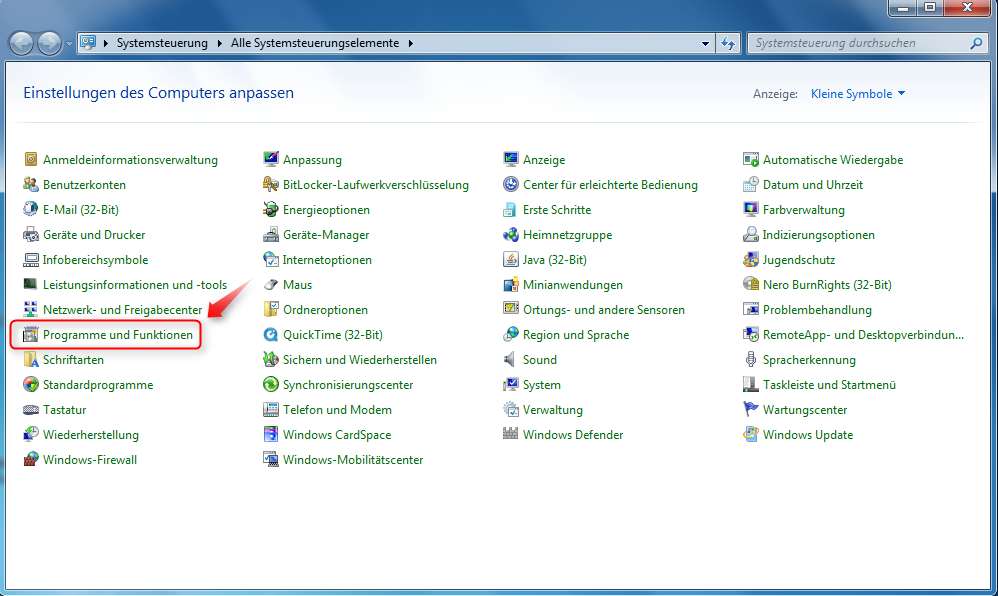The width and height of the screenshot is (998, 596).
Task: Click the Windows Defender shield icon
Action: (510, 434)
